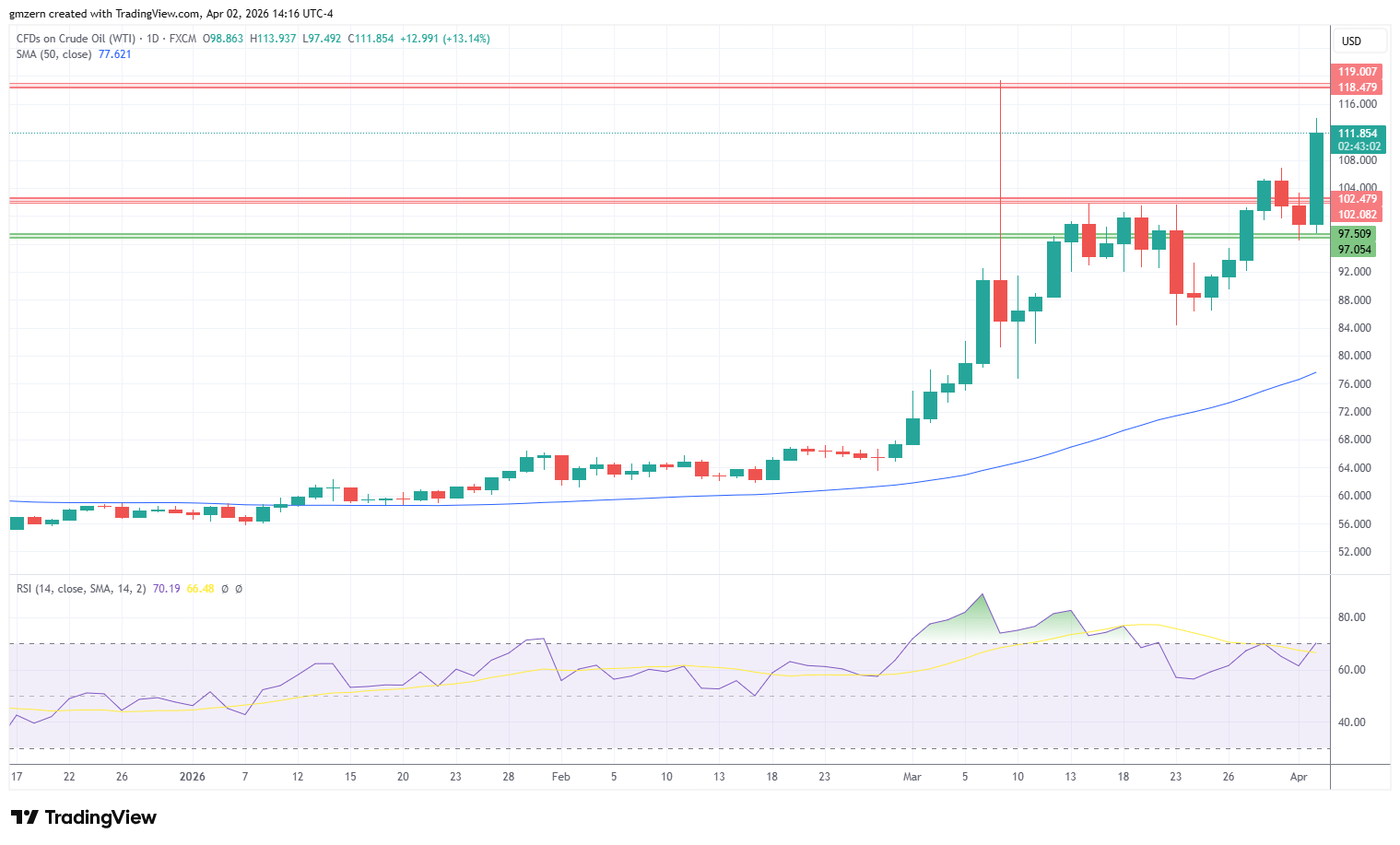Screen dimensions: 1400x845
Task: Click the 102.479 red price label
Action: click(x=1358, y=199)
